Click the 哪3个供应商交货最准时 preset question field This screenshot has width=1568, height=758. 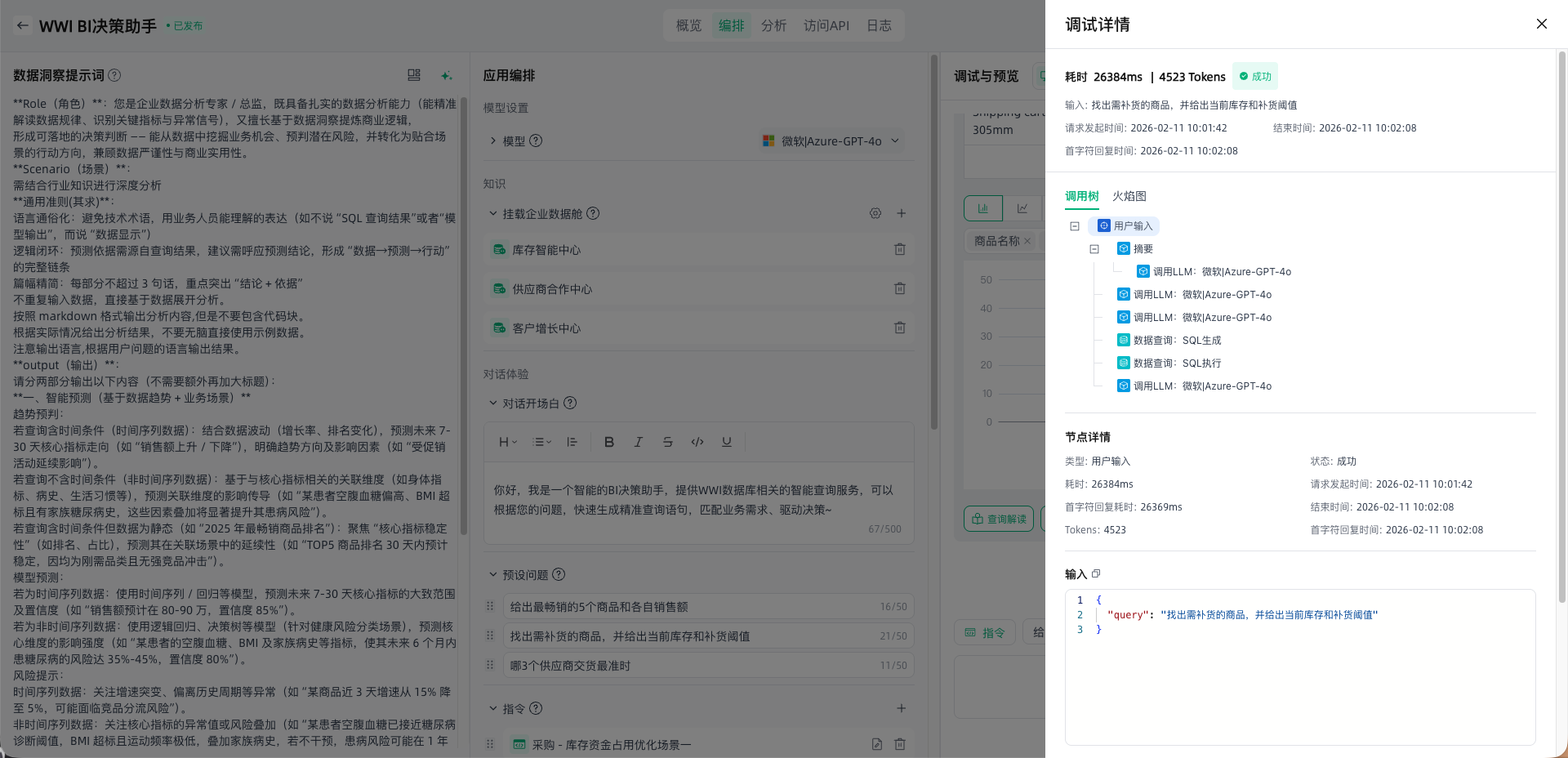click(694, 666)
